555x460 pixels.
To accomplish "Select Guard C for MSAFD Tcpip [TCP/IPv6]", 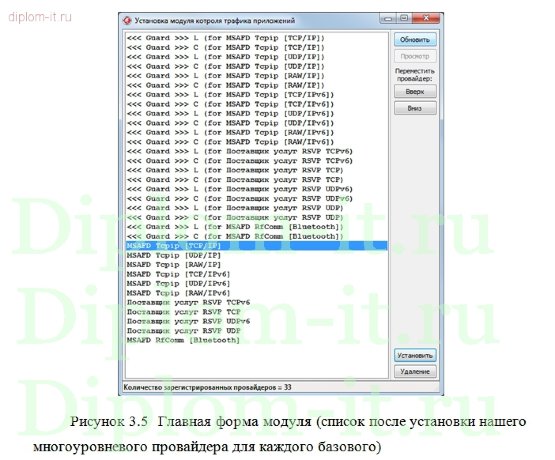I will tap(256, 104).
